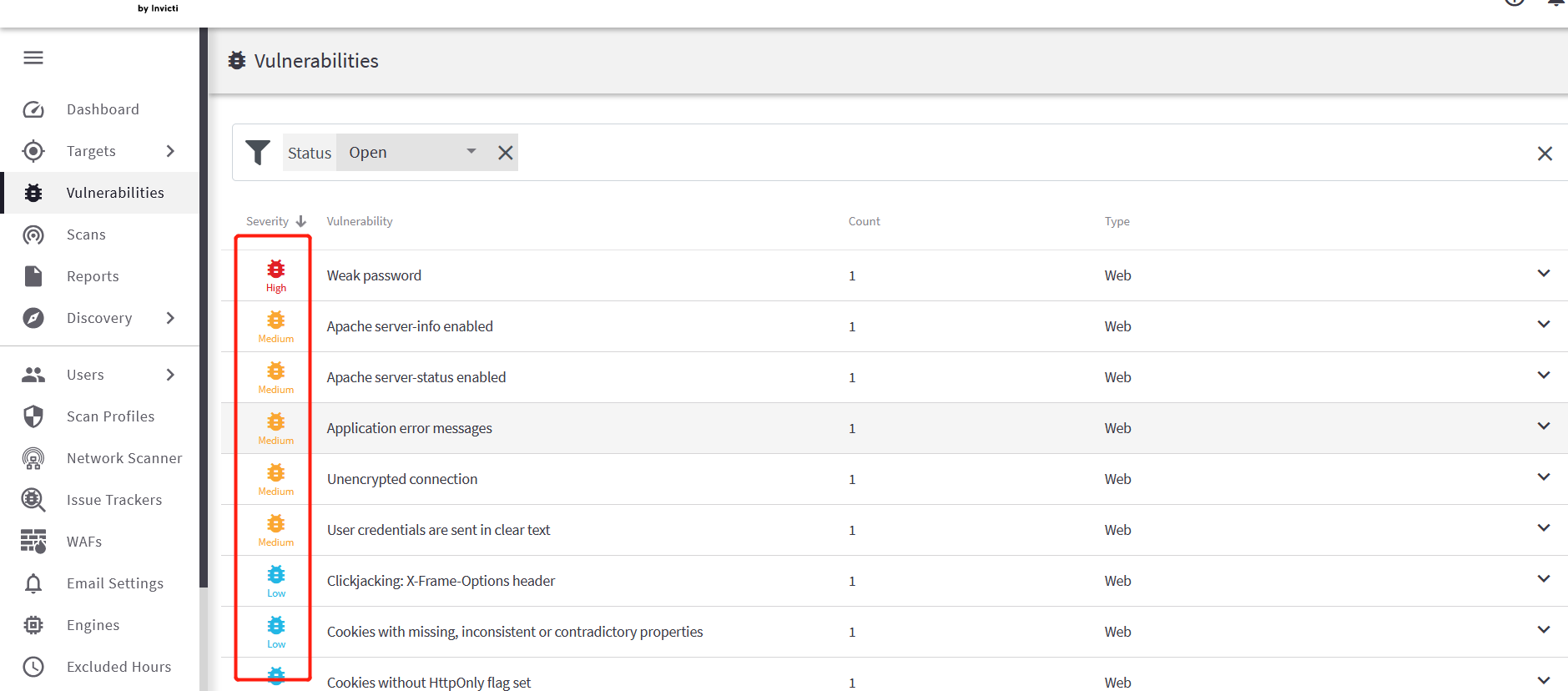Expand the Apache server-info enabled row
The height and width of the screenshot is (691, 1568).
pos(1544,325)
